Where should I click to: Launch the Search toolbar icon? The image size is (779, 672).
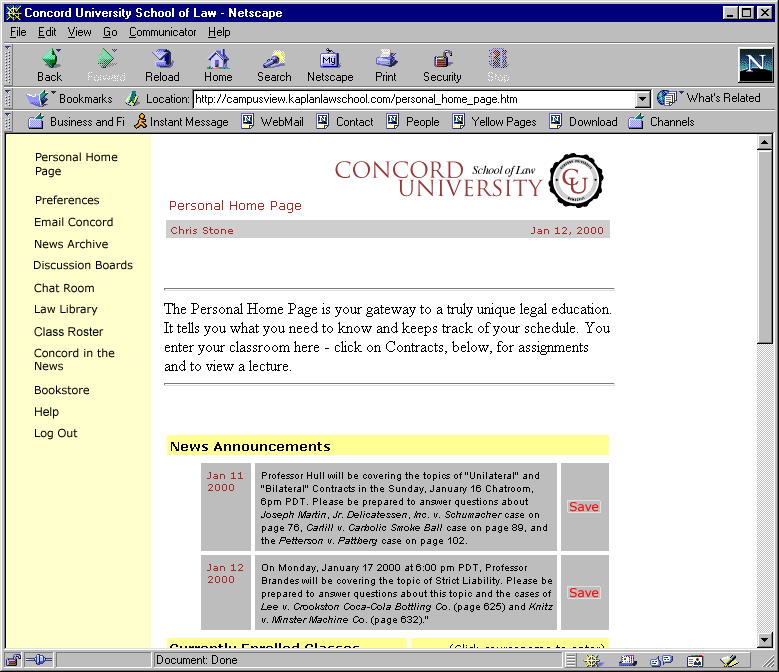(274, 65)
